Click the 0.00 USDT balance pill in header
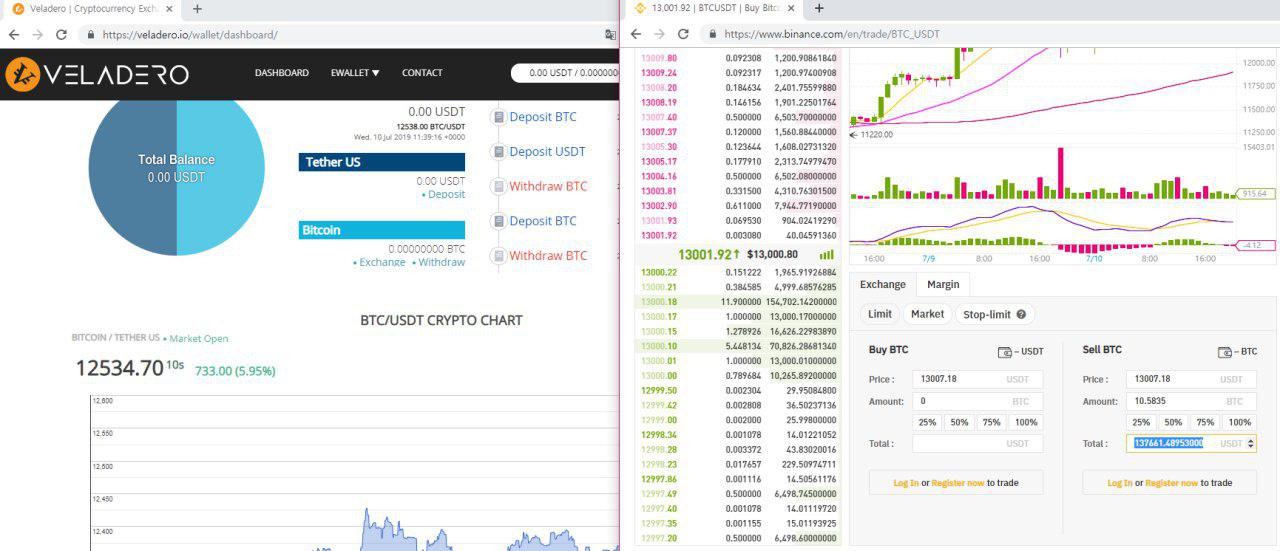Image resolution: width=1280 pixels, height=551 pixels. coord(566,73)
